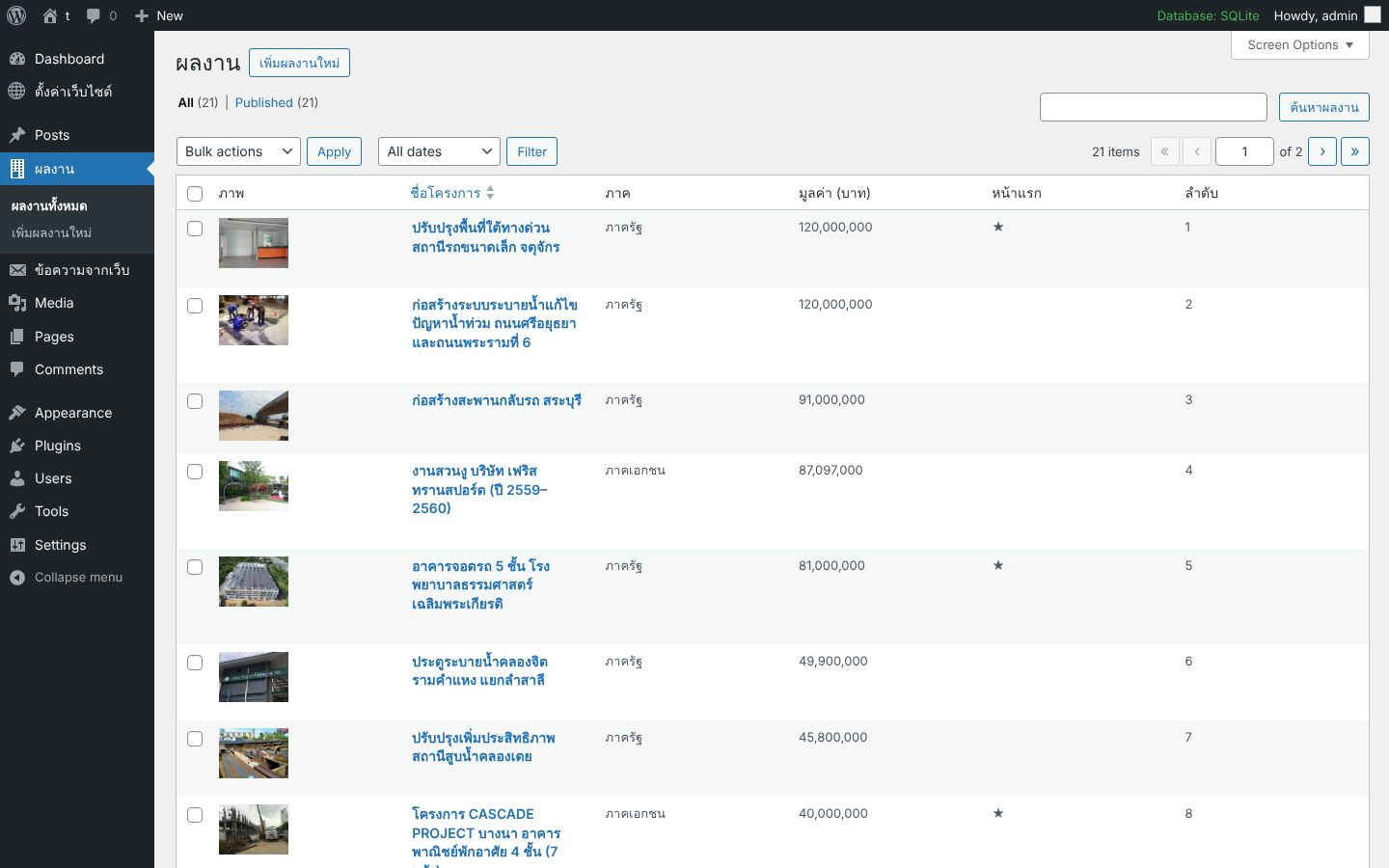Click the Apply button
1389x868 pixels.
[334, 151]
